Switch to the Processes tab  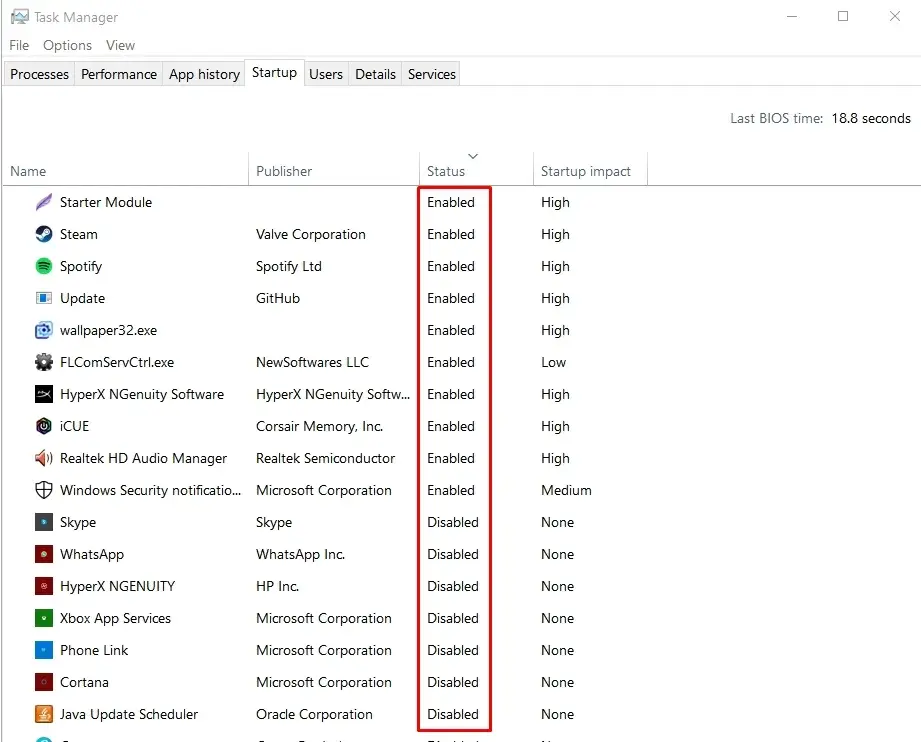[39, 74]
